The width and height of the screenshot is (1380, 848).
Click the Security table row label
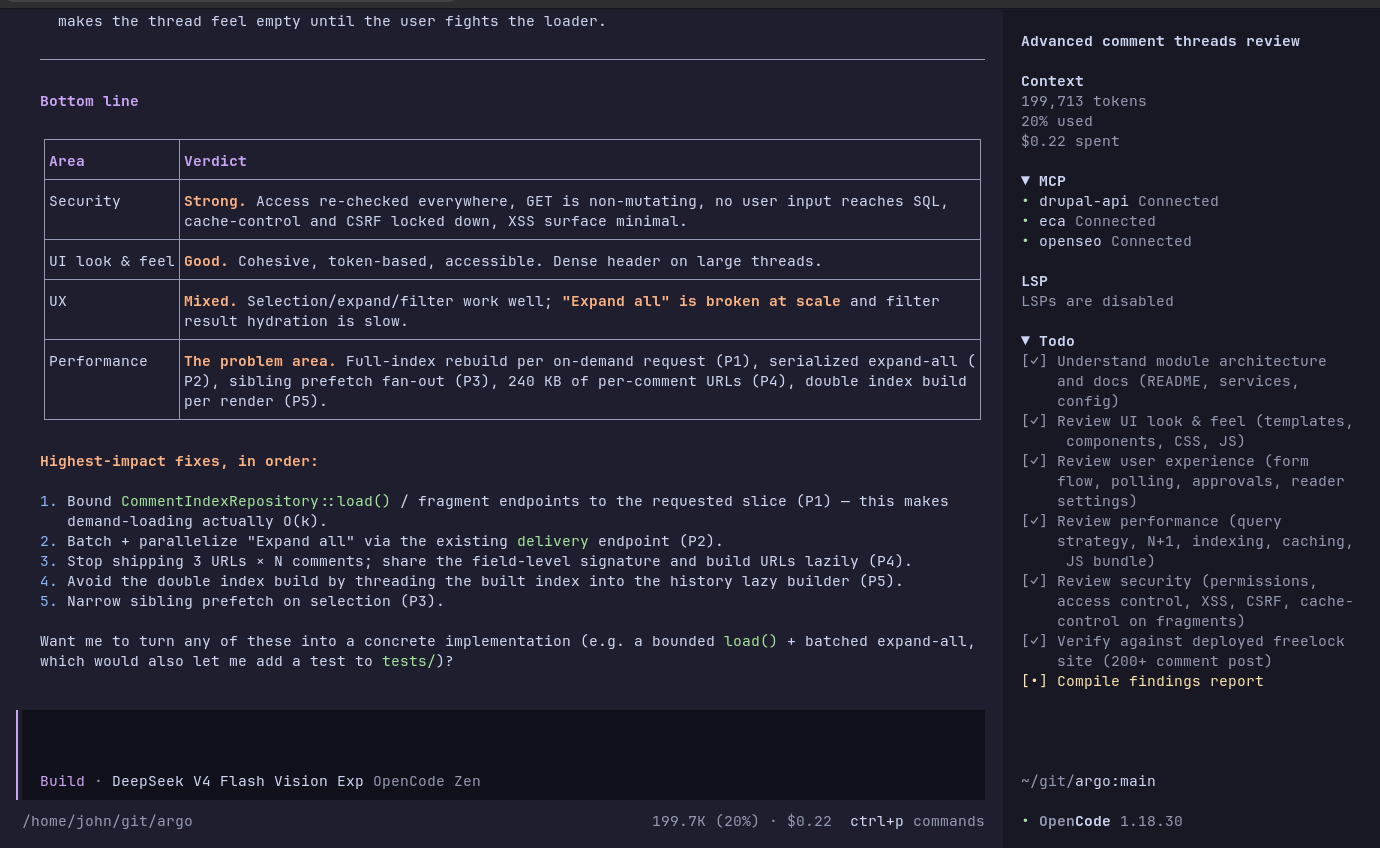pyautogui.click(x=85, y=201)
